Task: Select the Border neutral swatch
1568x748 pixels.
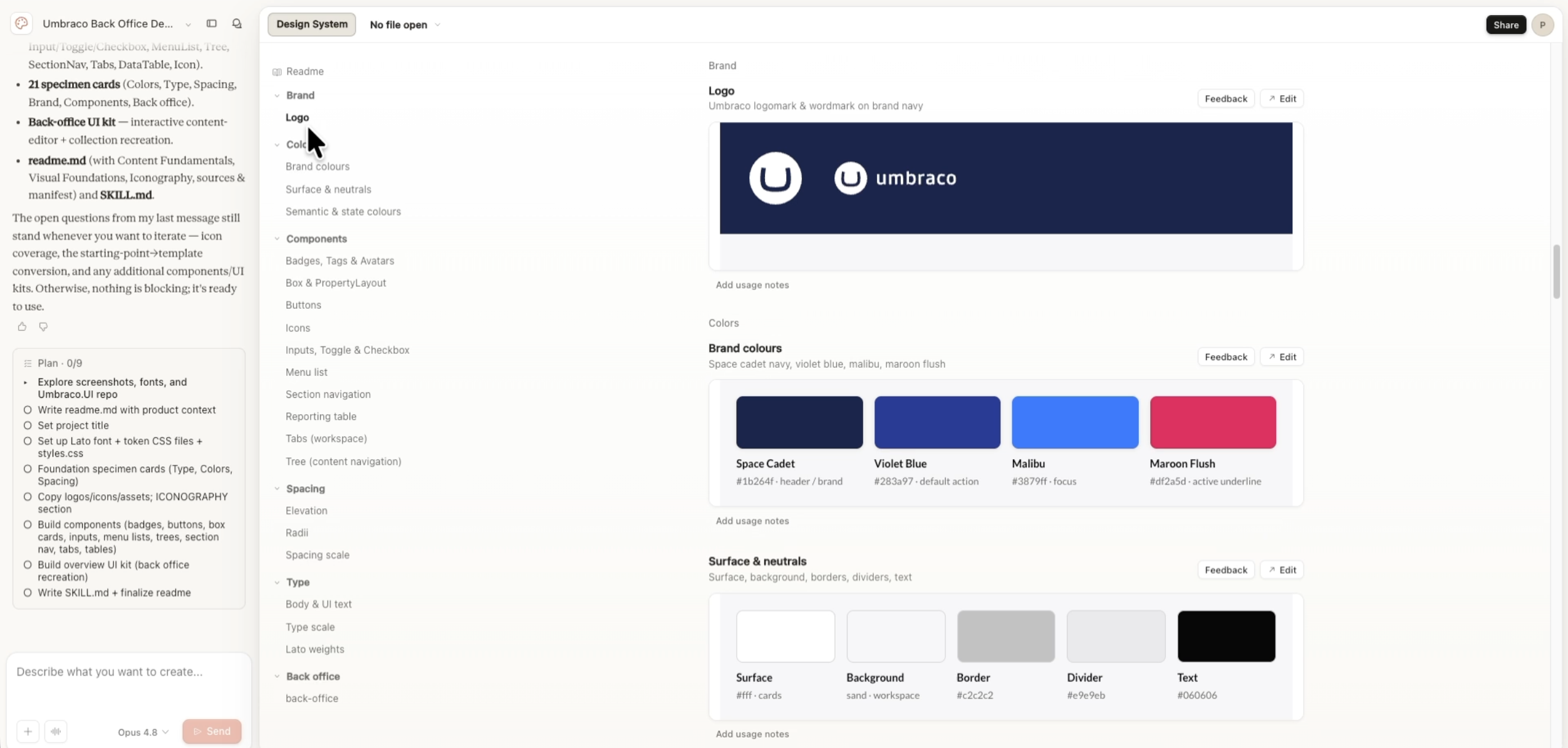Action: click(x=1005, y=636)
